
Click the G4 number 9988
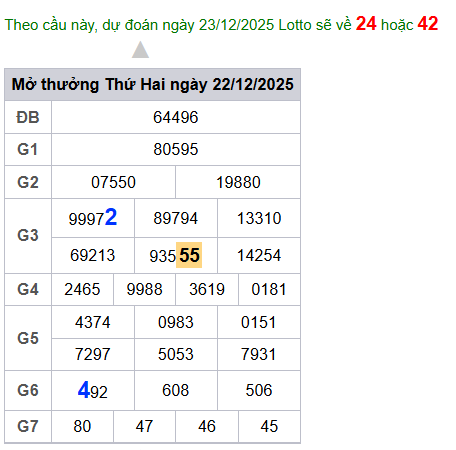(144, 289)
